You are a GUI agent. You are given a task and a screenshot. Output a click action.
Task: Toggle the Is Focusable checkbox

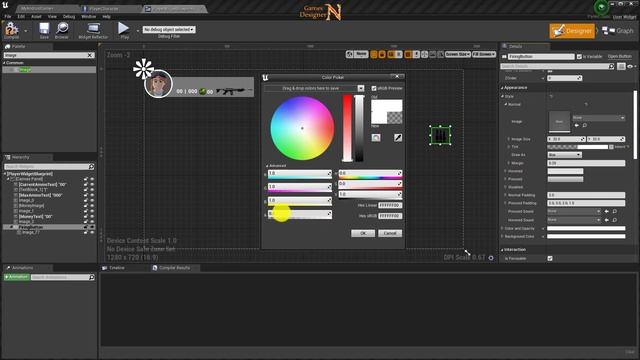tap(550, 258)
